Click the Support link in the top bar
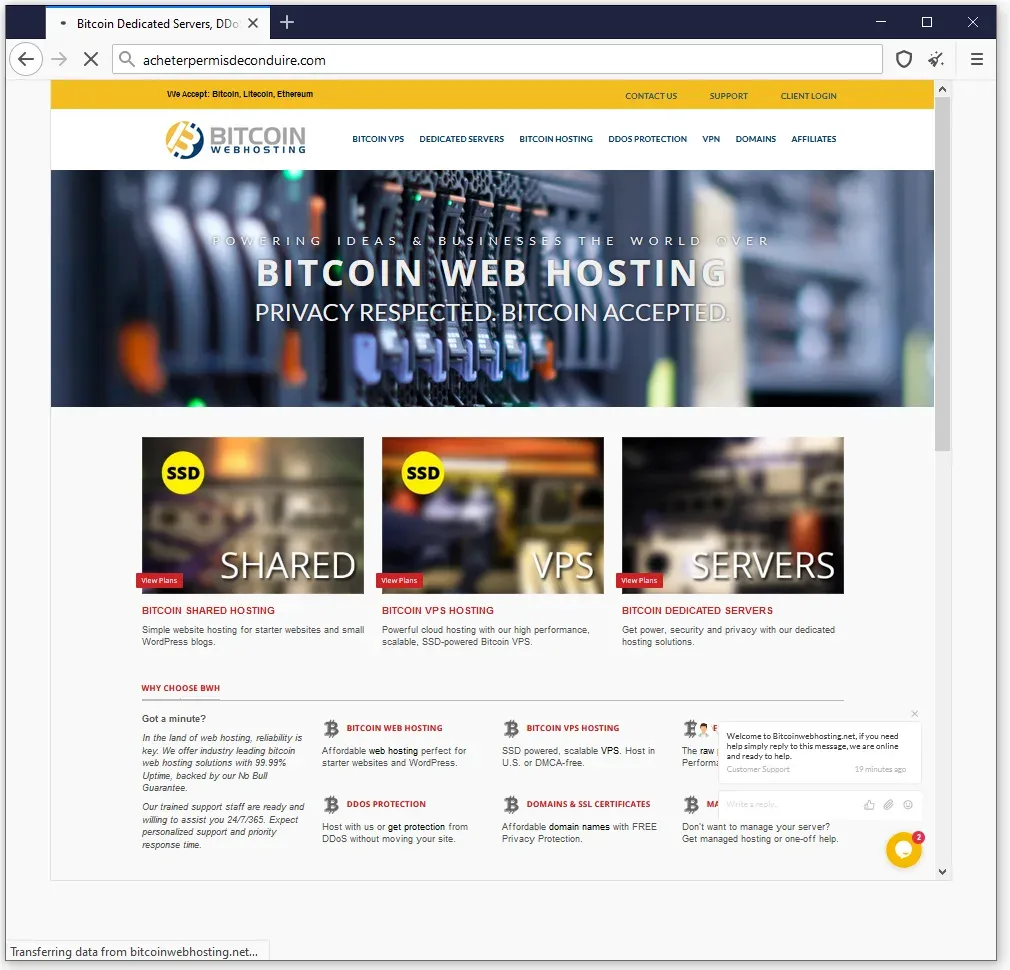 click(x=729, y=96)
